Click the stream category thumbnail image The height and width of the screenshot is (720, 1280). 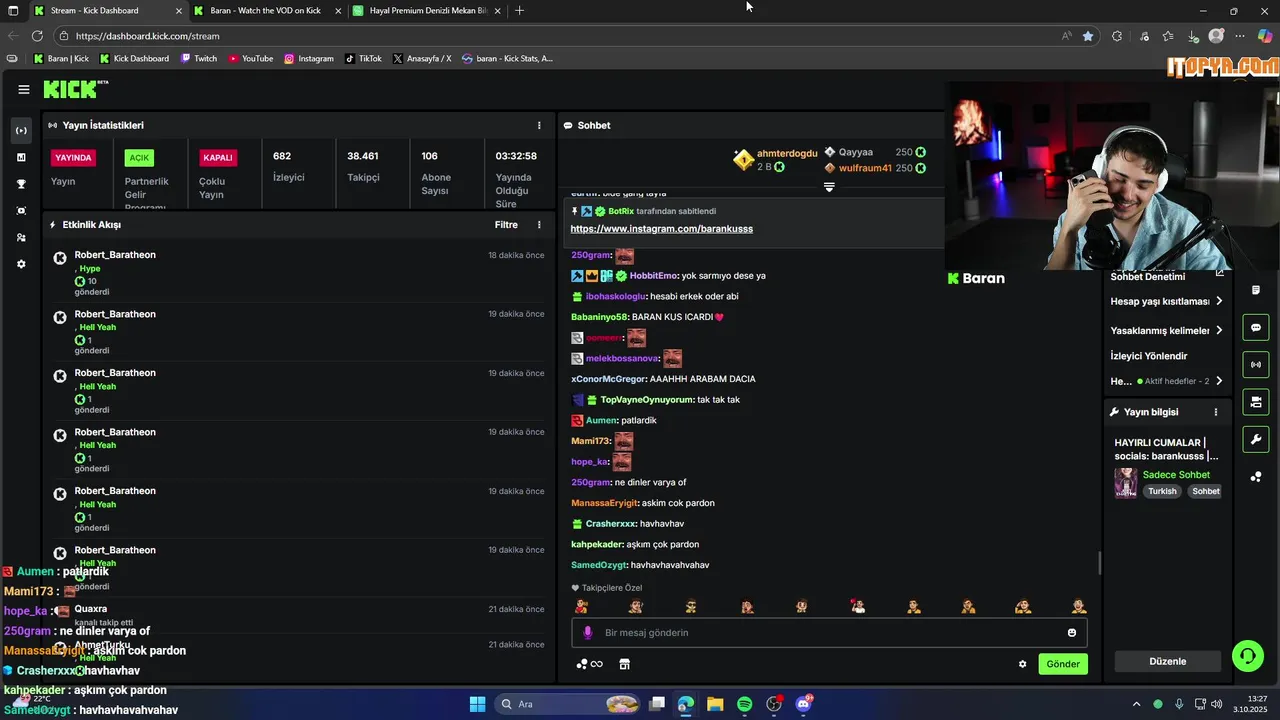[x=1126, y=483]
